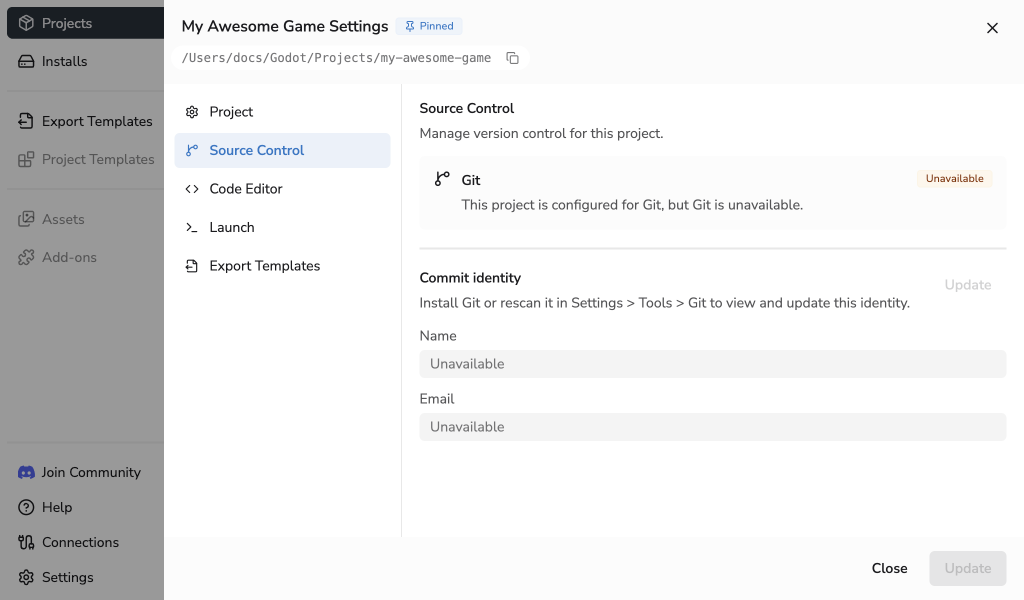This screenshot has height=600, width=1024.
Task: Click the Export Templates sidebar icon
Action: (26, 121)
